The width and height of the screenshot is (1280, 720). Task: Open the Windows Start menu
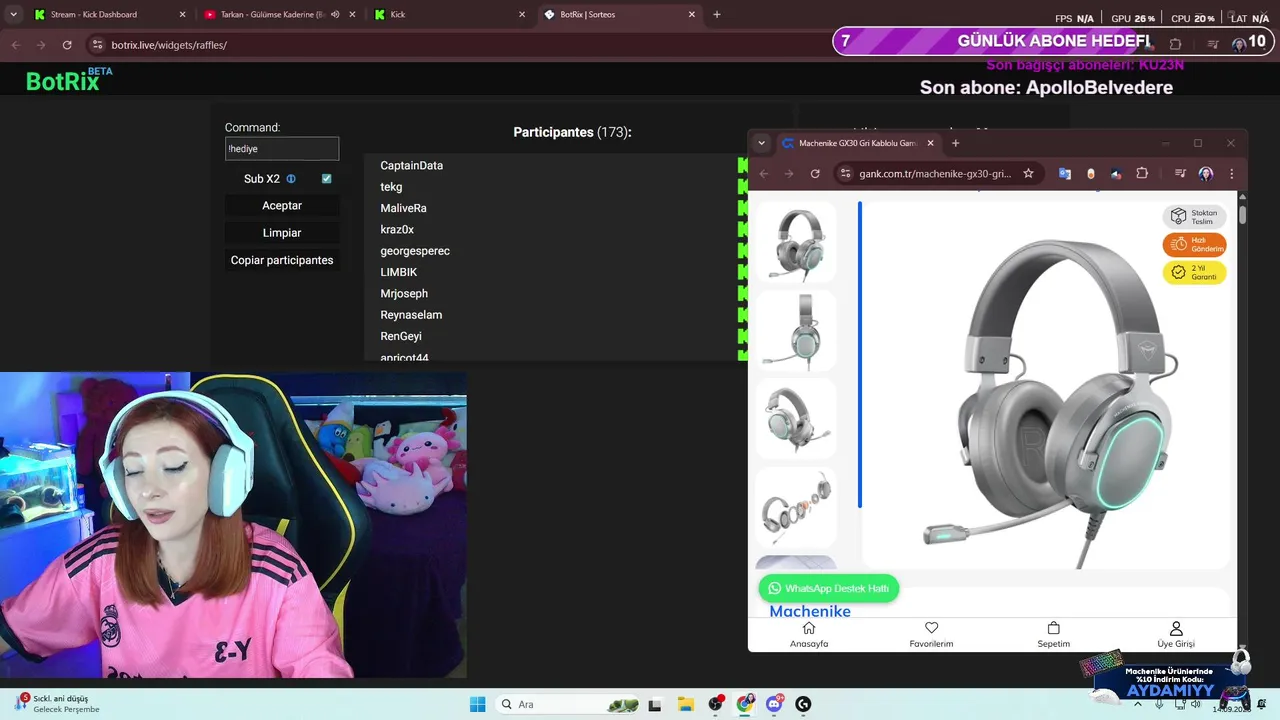pos(478,704)
